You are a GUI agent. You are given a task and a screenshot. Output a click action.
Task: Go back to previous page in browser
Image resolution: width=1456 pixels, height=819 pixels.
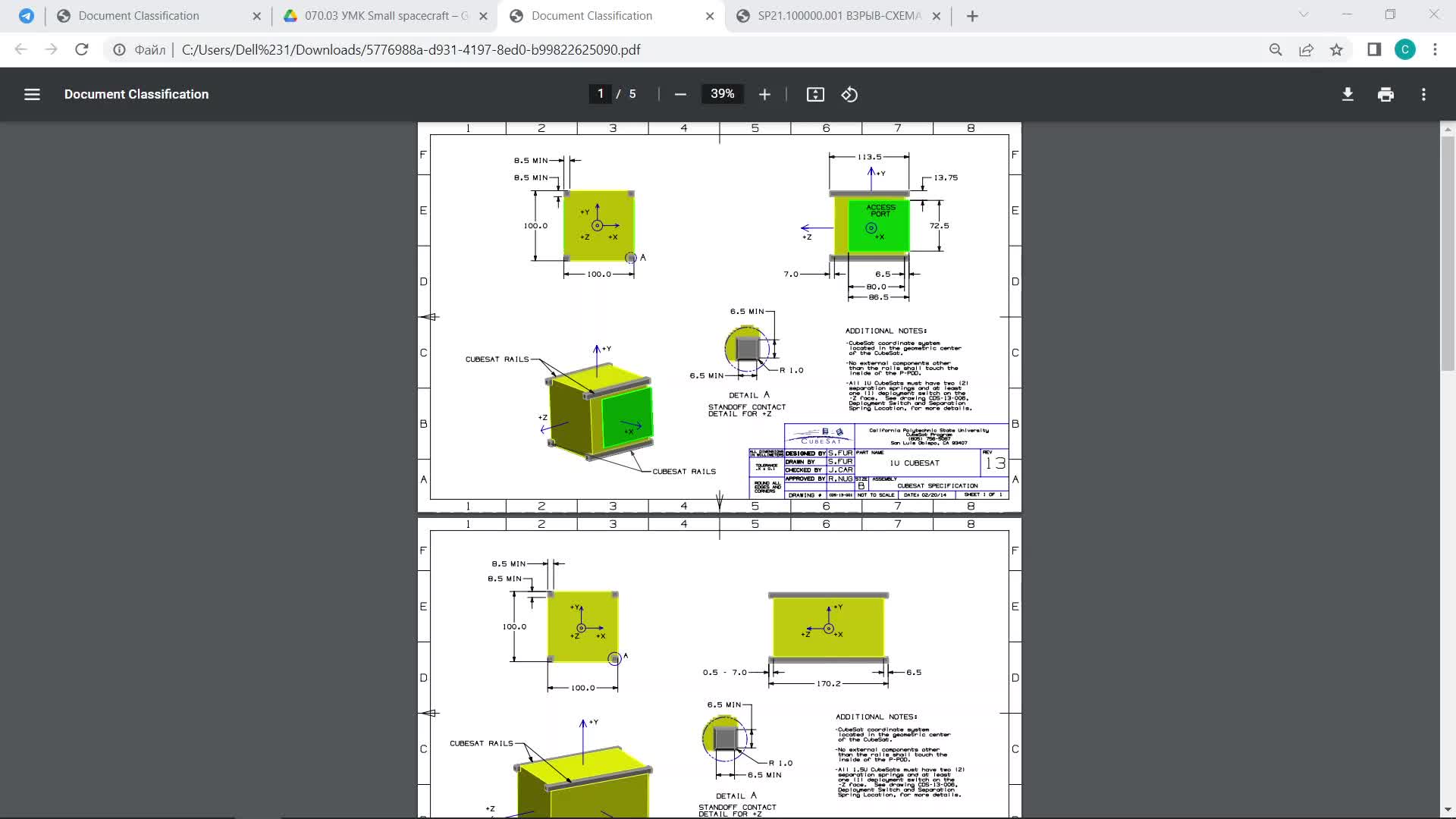(21, 49)
